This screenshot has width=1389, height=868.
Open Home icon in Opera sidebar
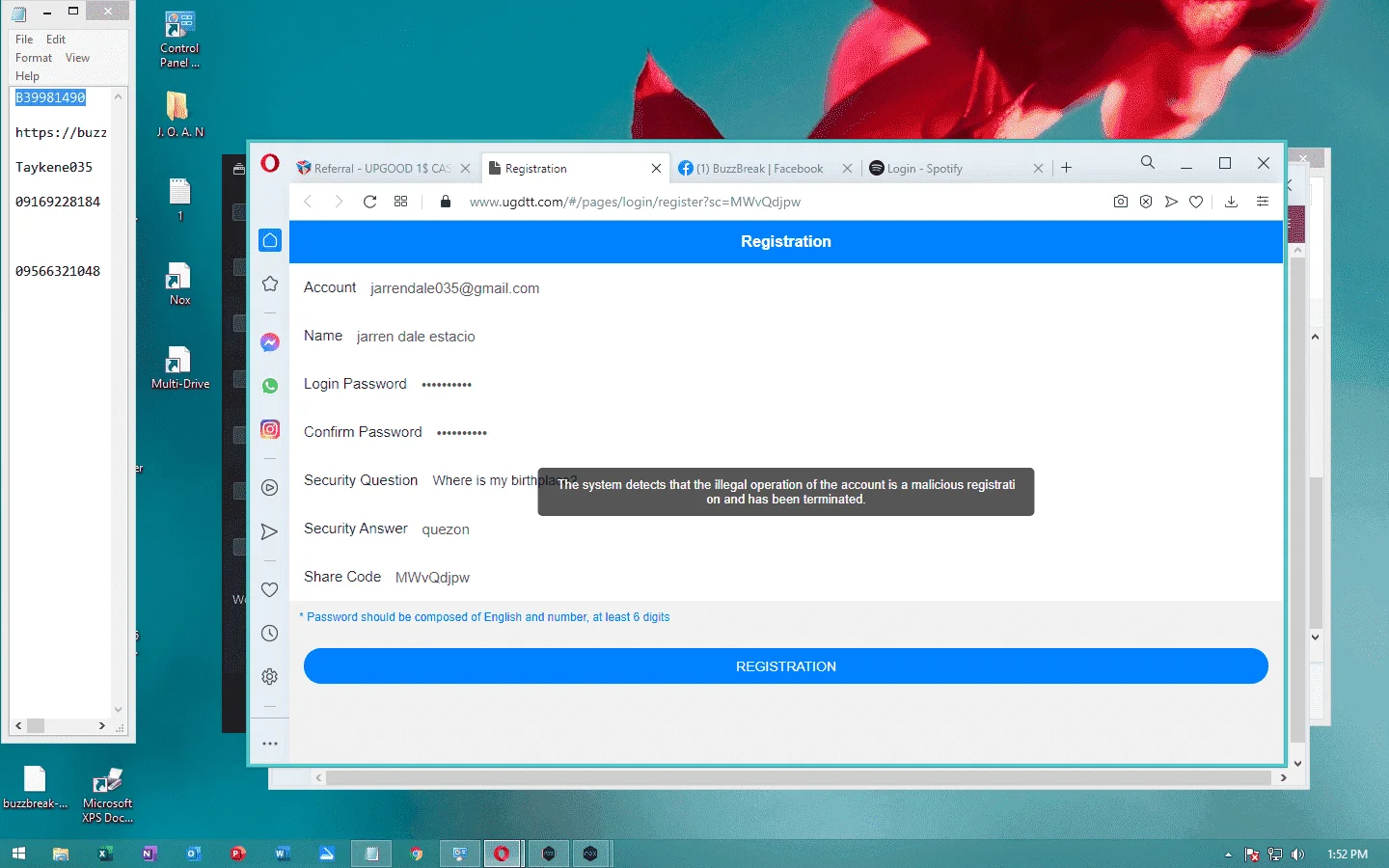point(270,240)
